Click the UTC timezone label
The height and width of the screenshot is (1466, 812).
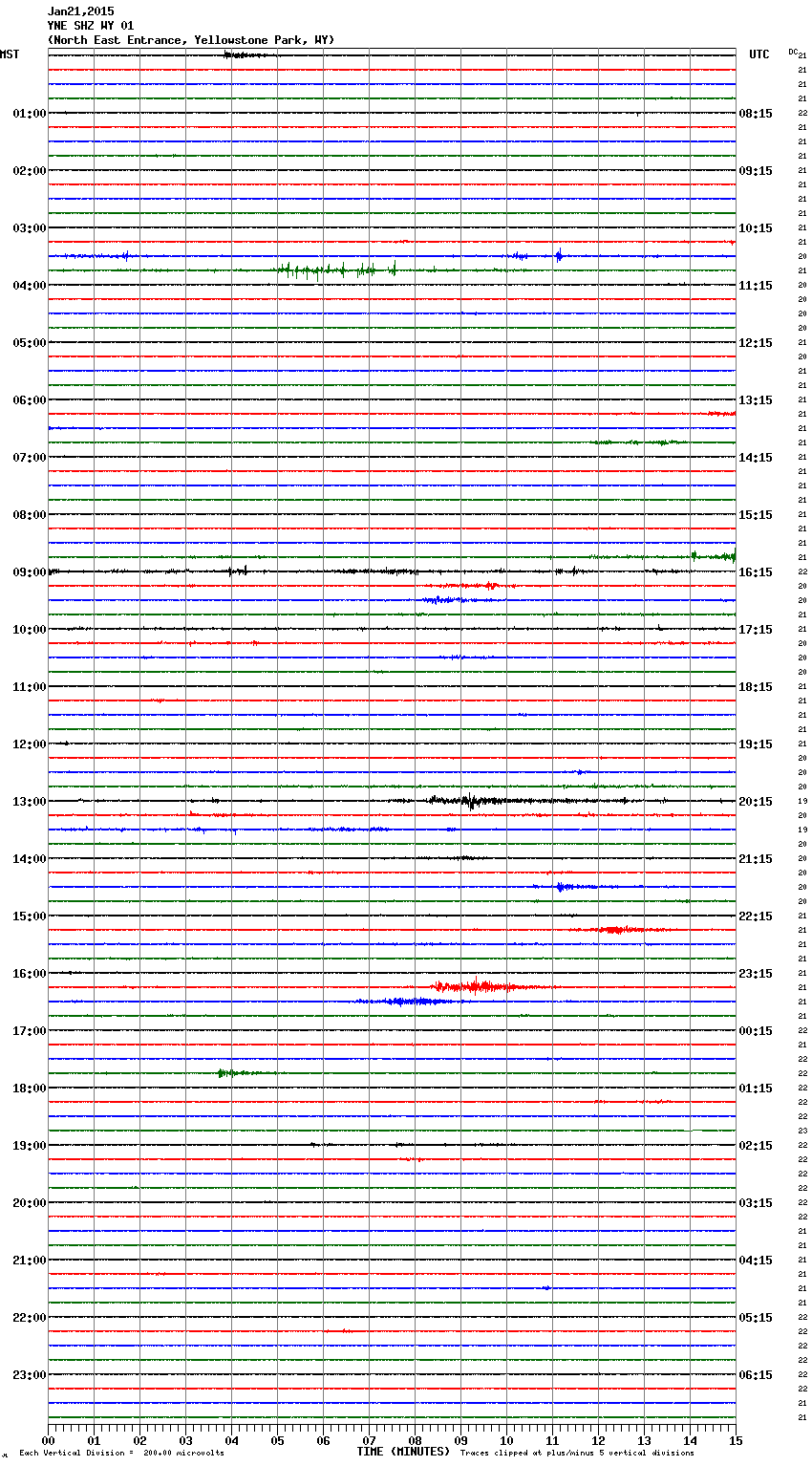tap(759, 54)
